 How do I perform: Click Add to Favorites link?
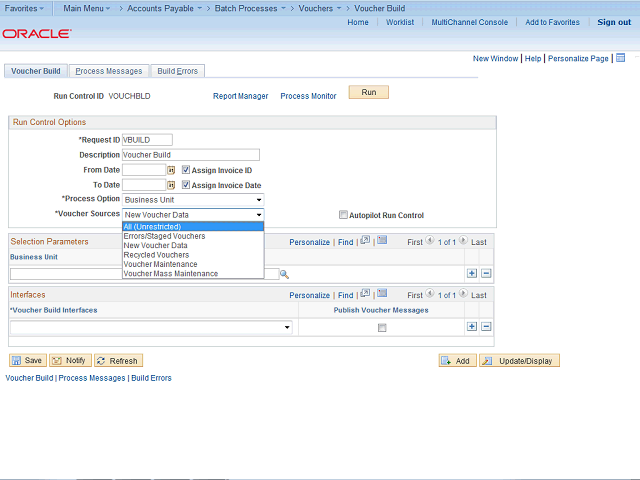[552, 22]
